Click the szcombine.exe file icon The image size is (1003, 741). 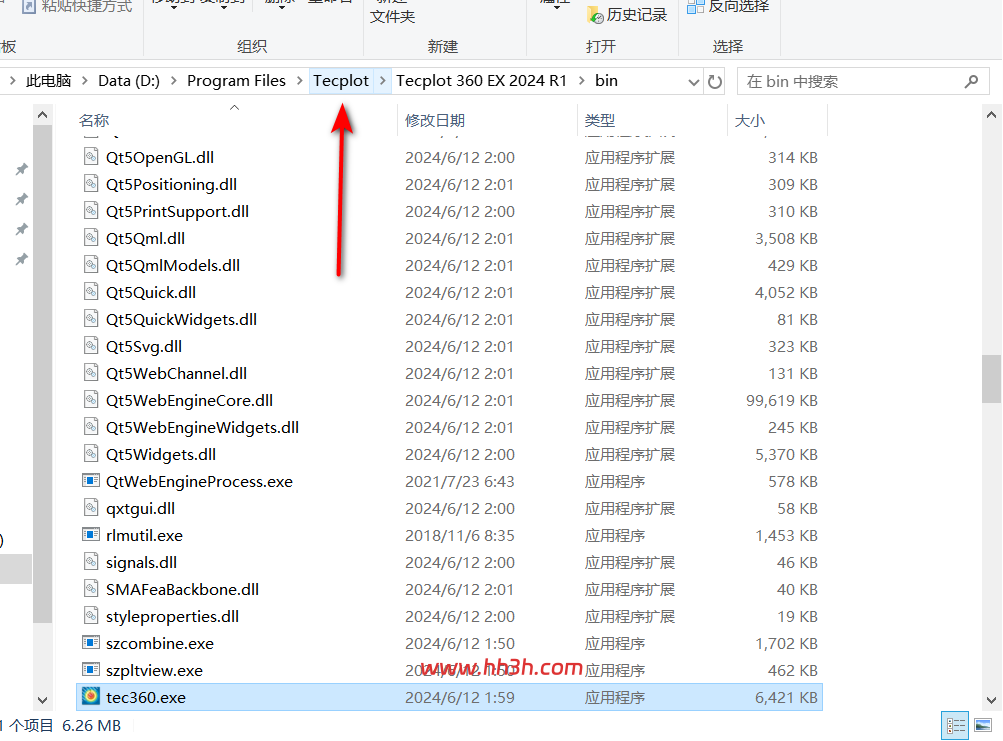91,642
